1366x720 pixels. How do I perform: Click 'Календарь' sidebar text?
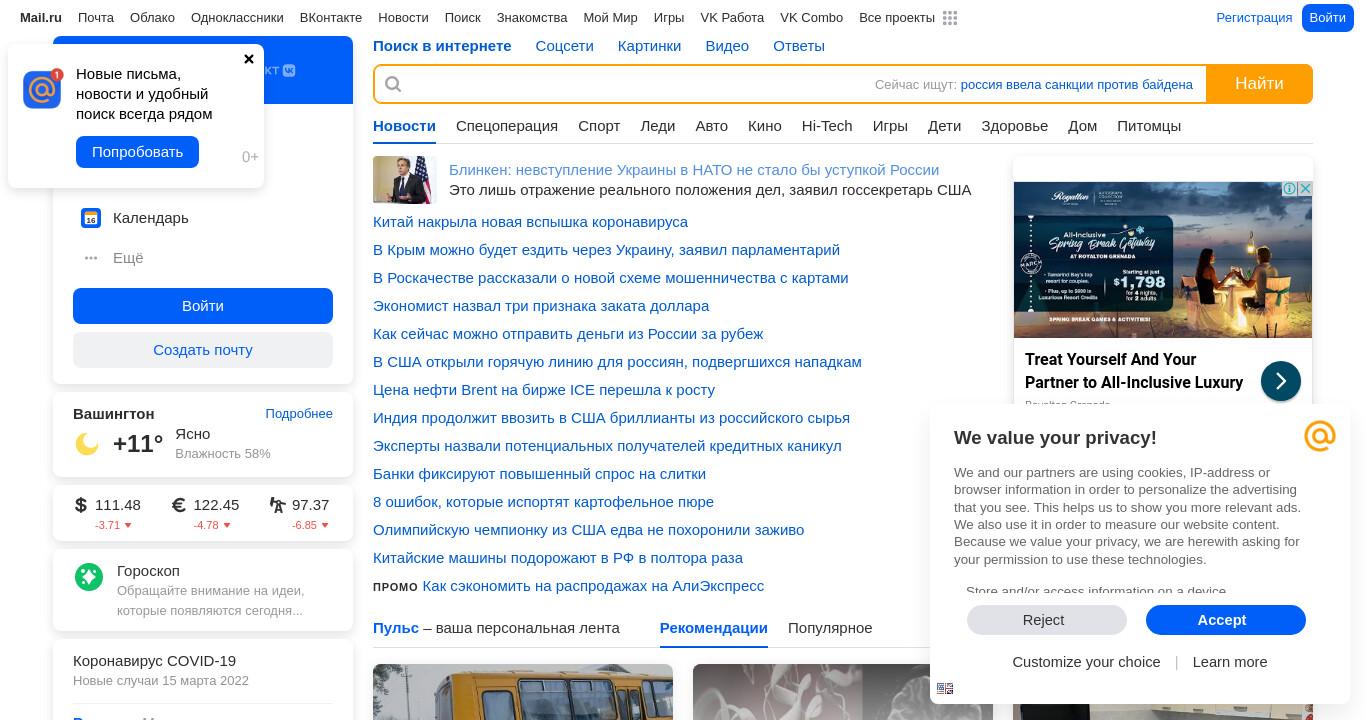(x=151, y=218)
